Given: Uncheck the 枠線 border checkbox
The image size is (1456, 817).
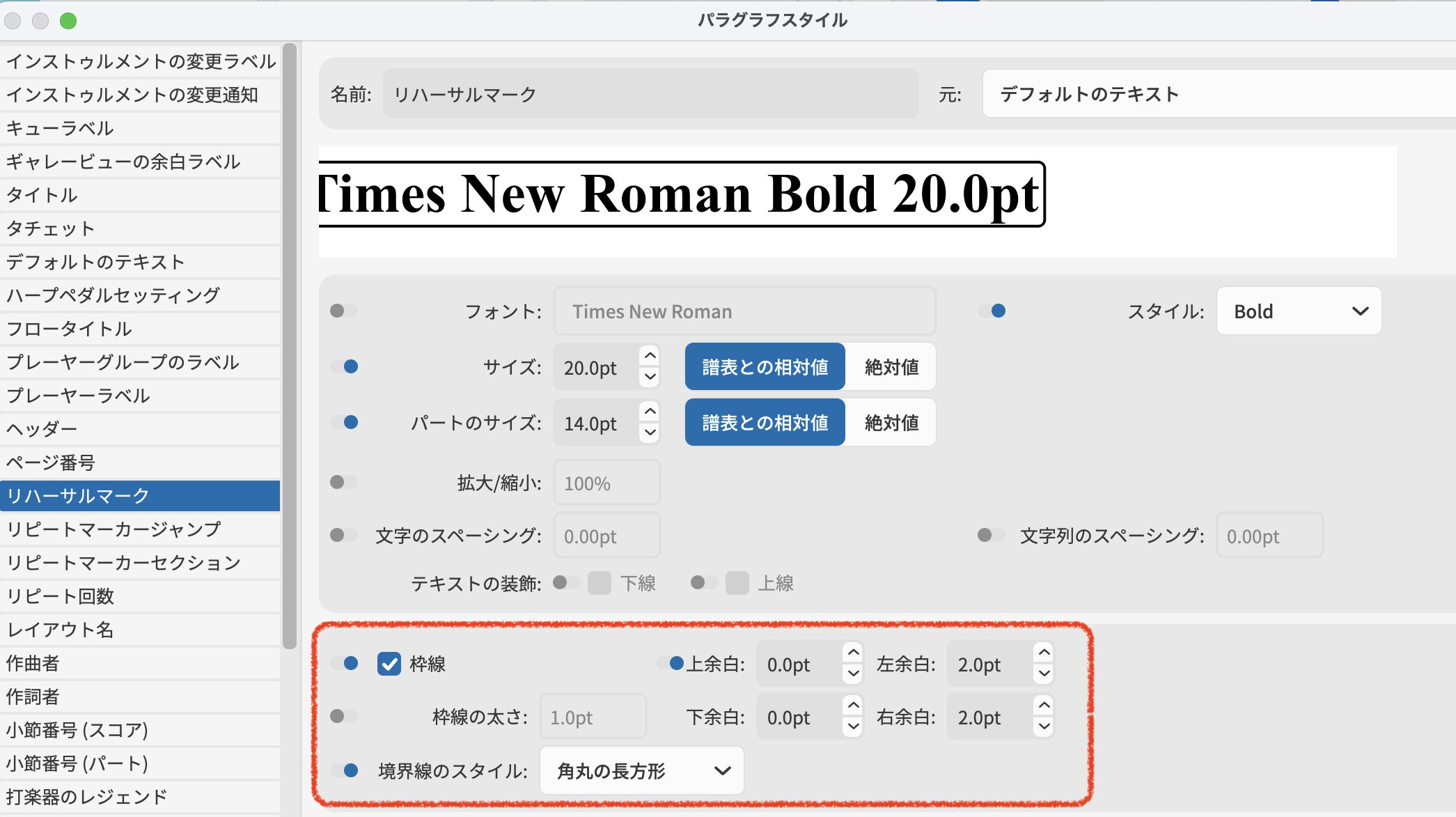Looking at the screenshot, I should [389, 664].
